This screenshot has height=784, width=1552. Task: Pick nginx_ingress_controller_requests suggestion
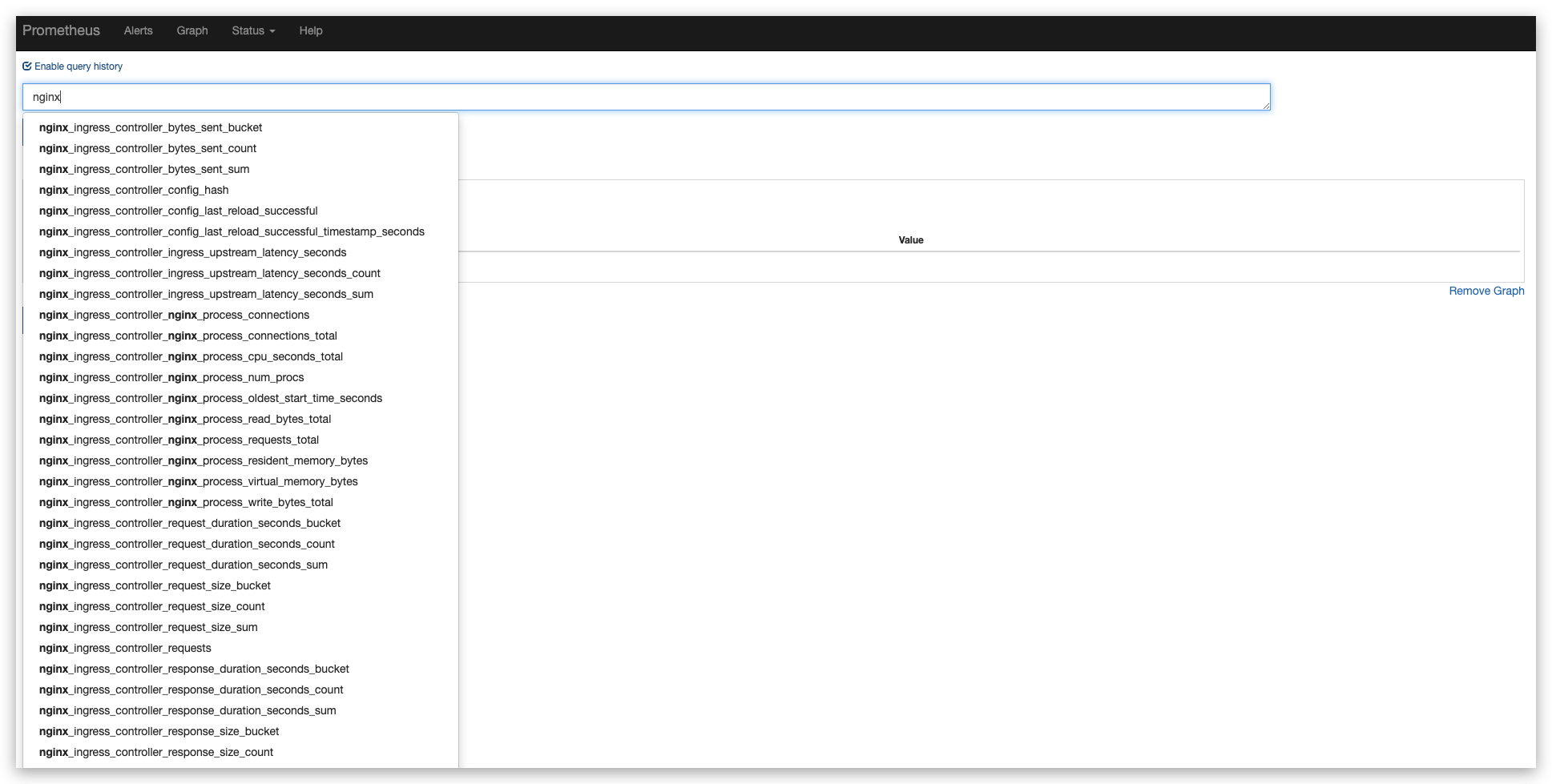coord(240,648)
